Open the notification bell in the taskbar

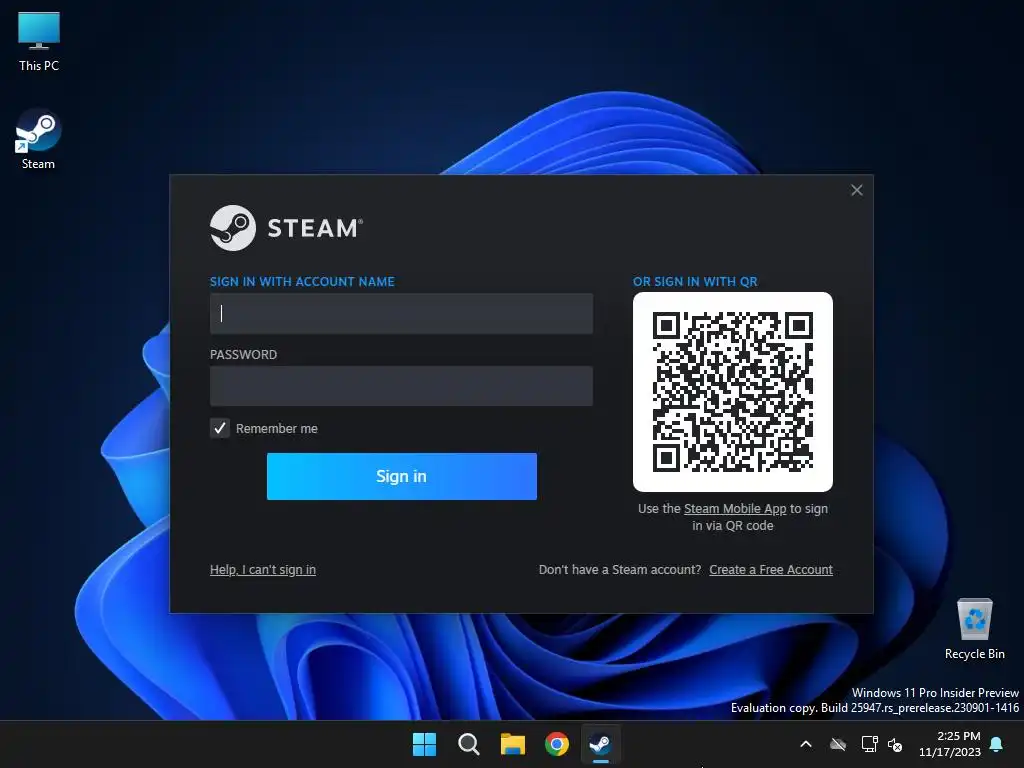(997, 744)
